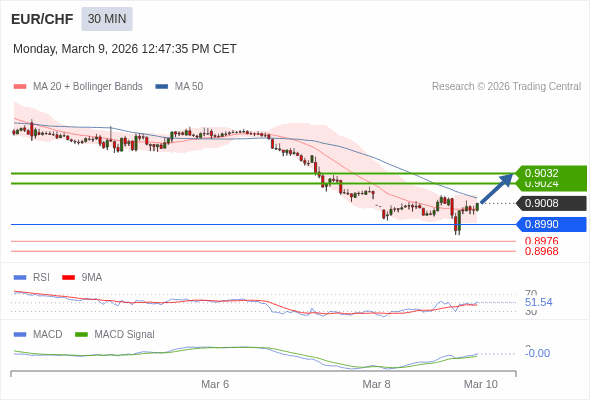
Task: Click the pink MA 20 legend swatch
Action: [20, 87]
